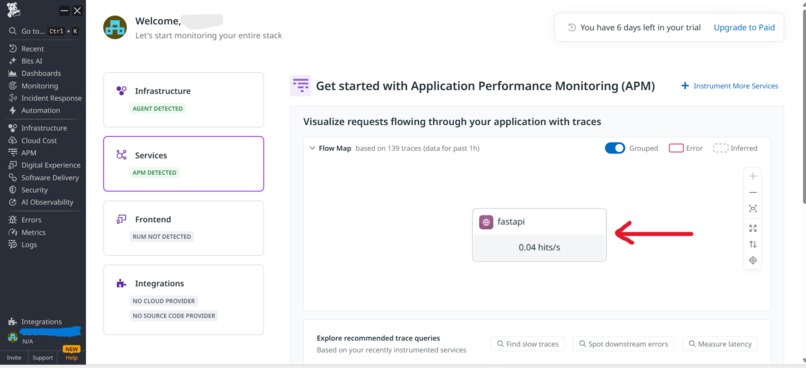Open Automation in the sidebar

coord(40,111)
